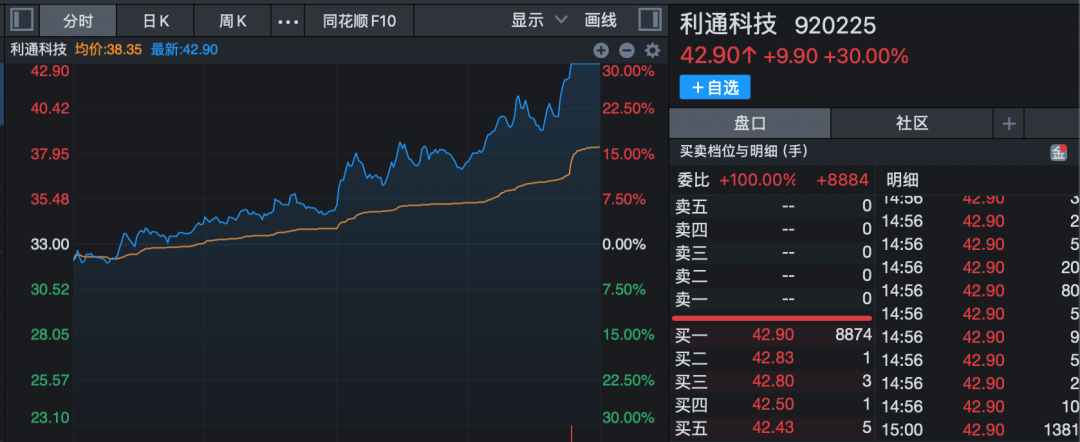Click the 明细 trade details header
The image size is (1080, 442).
[902, 180]
